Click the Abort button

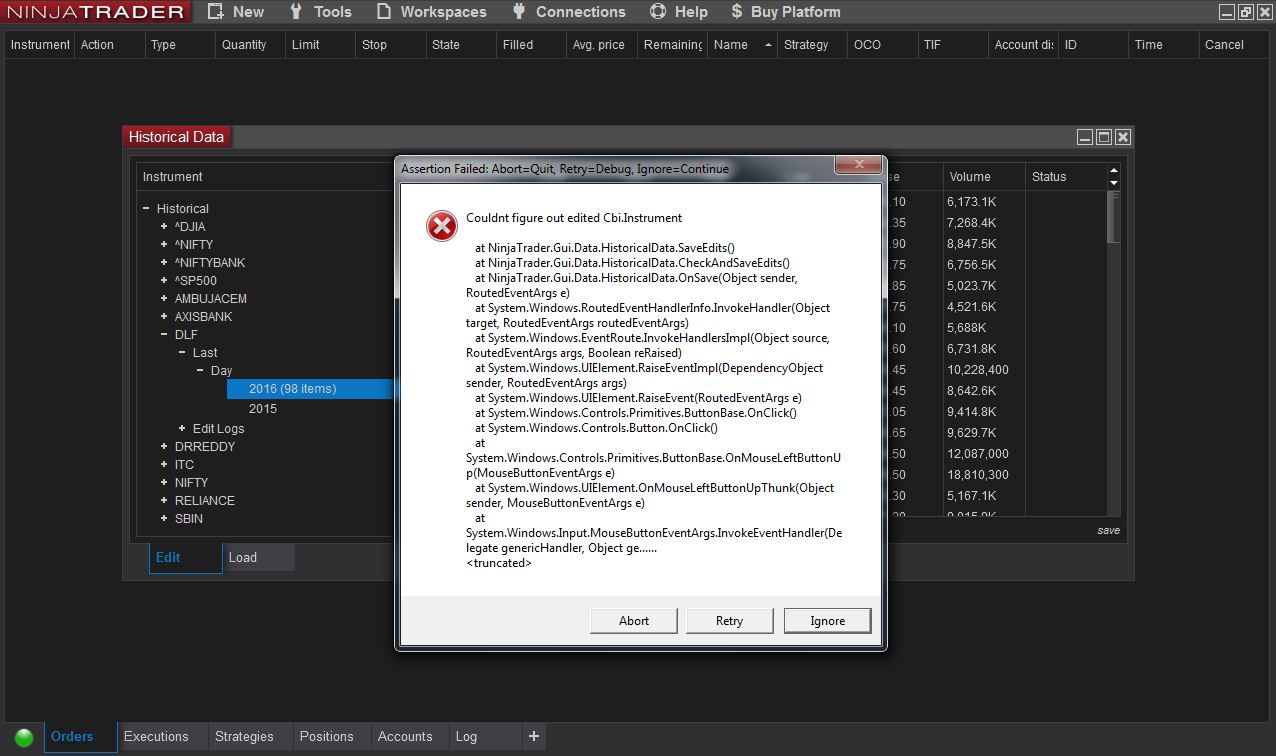[634, 621]
